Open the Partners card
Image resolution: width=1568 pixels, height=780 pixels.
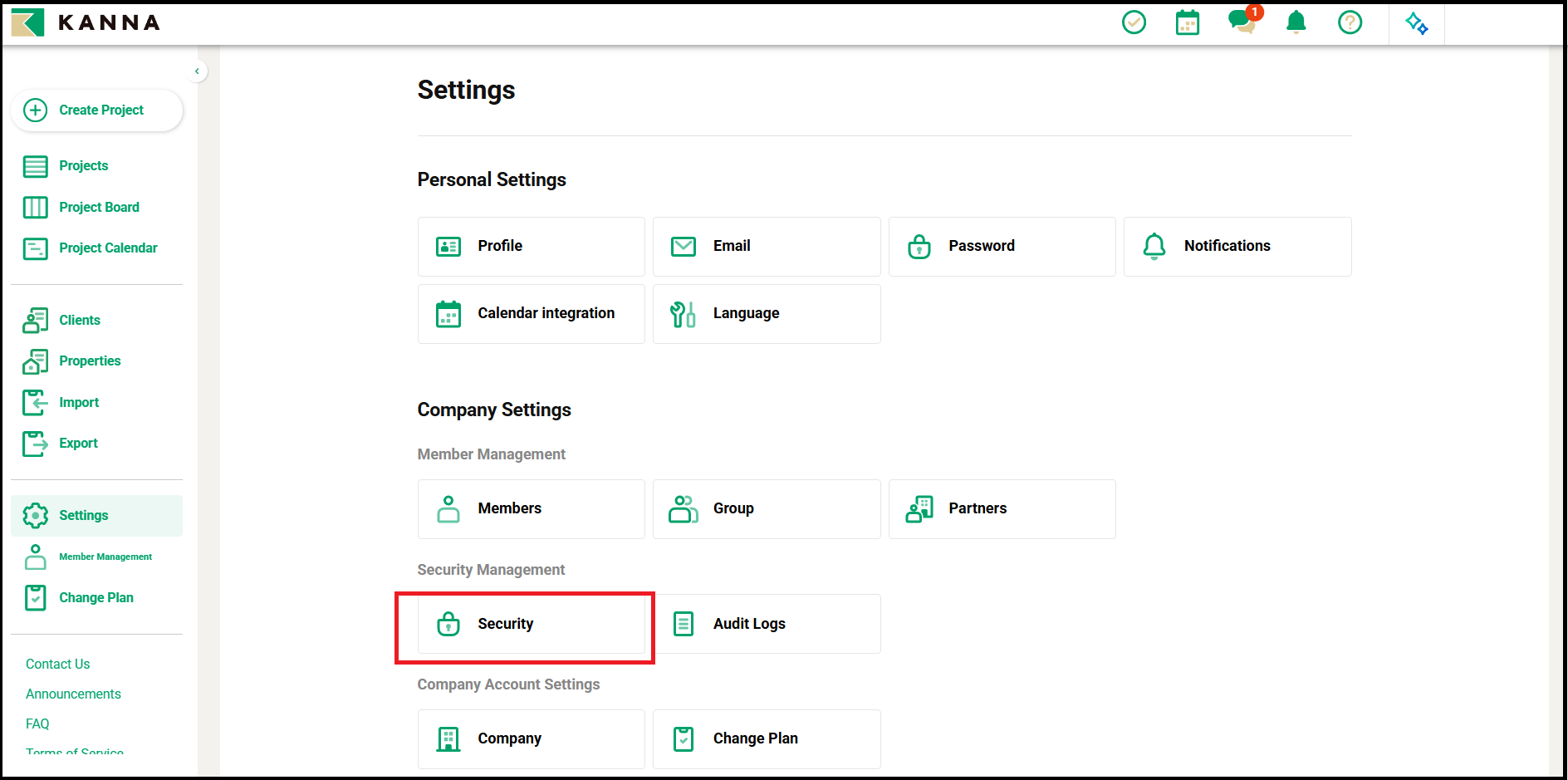1002,509
